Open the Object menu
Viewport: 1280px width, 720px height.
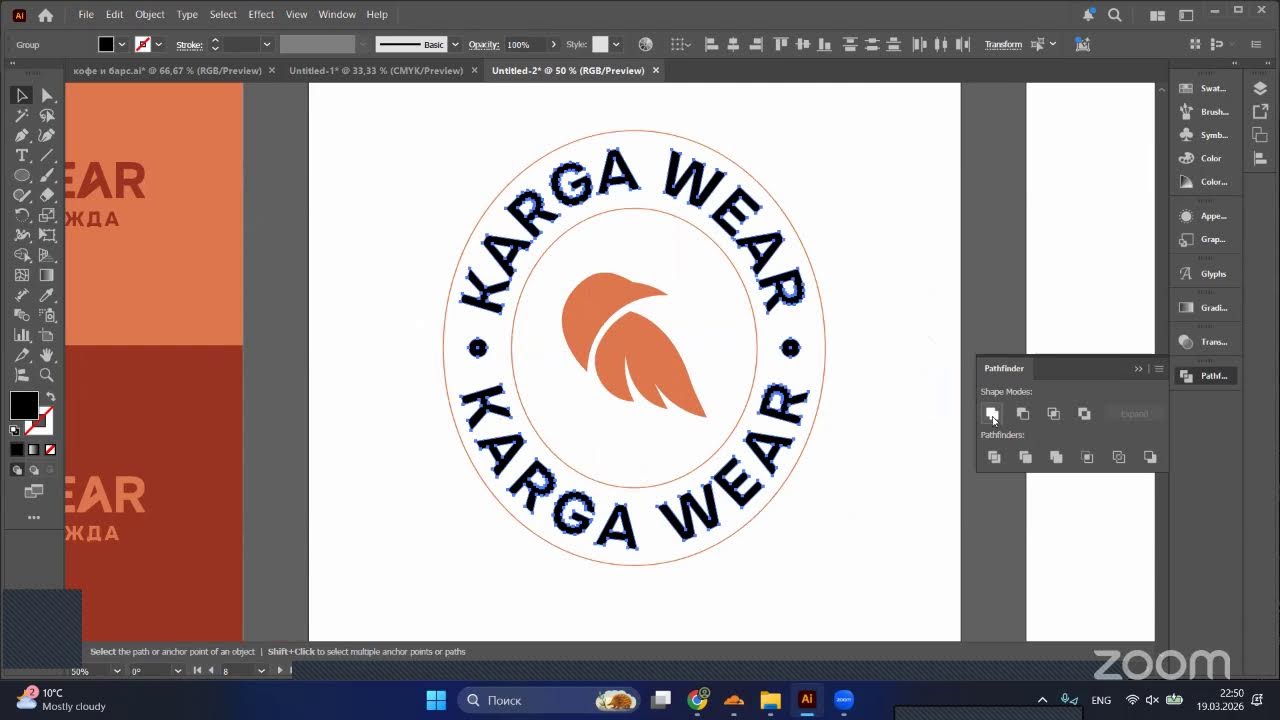click(150, 15)
